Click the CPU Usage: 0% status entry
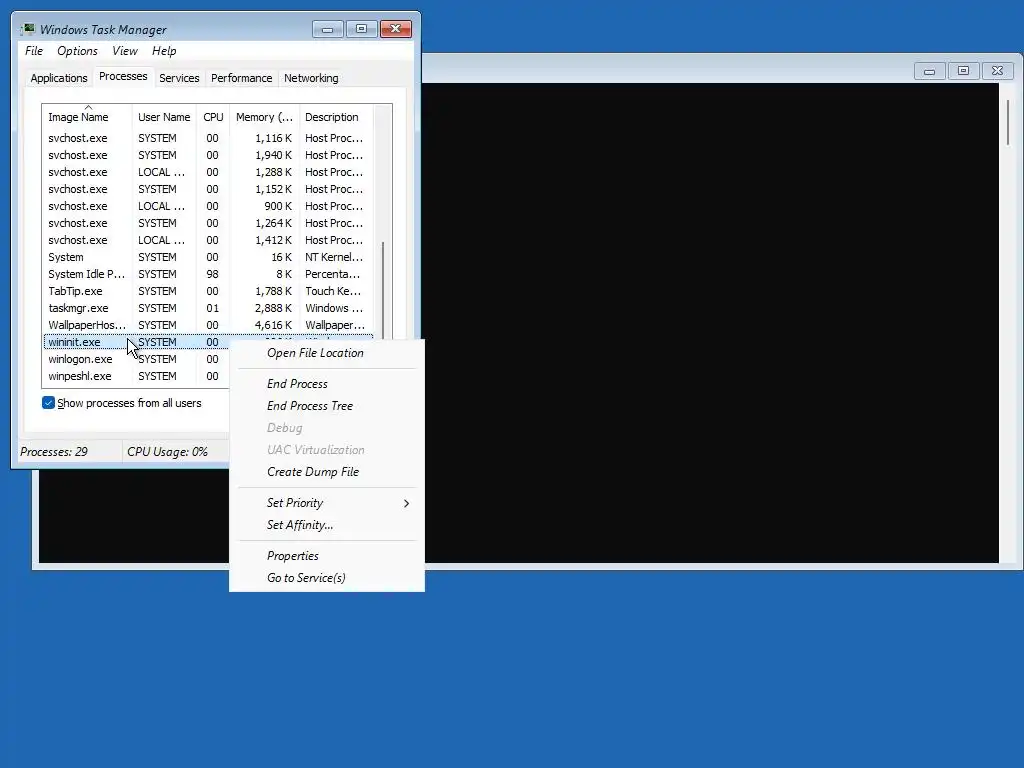This screenshot has height=768, width=1024. click(x=167, y=452)
